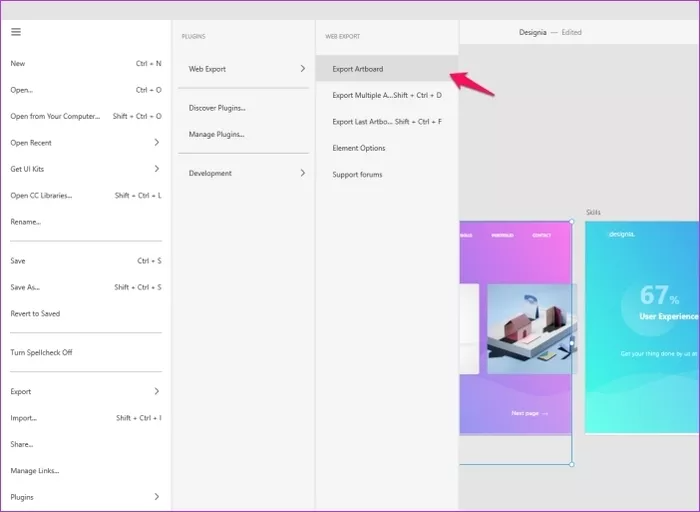Click the hamburger menu icon
700x512 pixels.
(x=16, y=32)
